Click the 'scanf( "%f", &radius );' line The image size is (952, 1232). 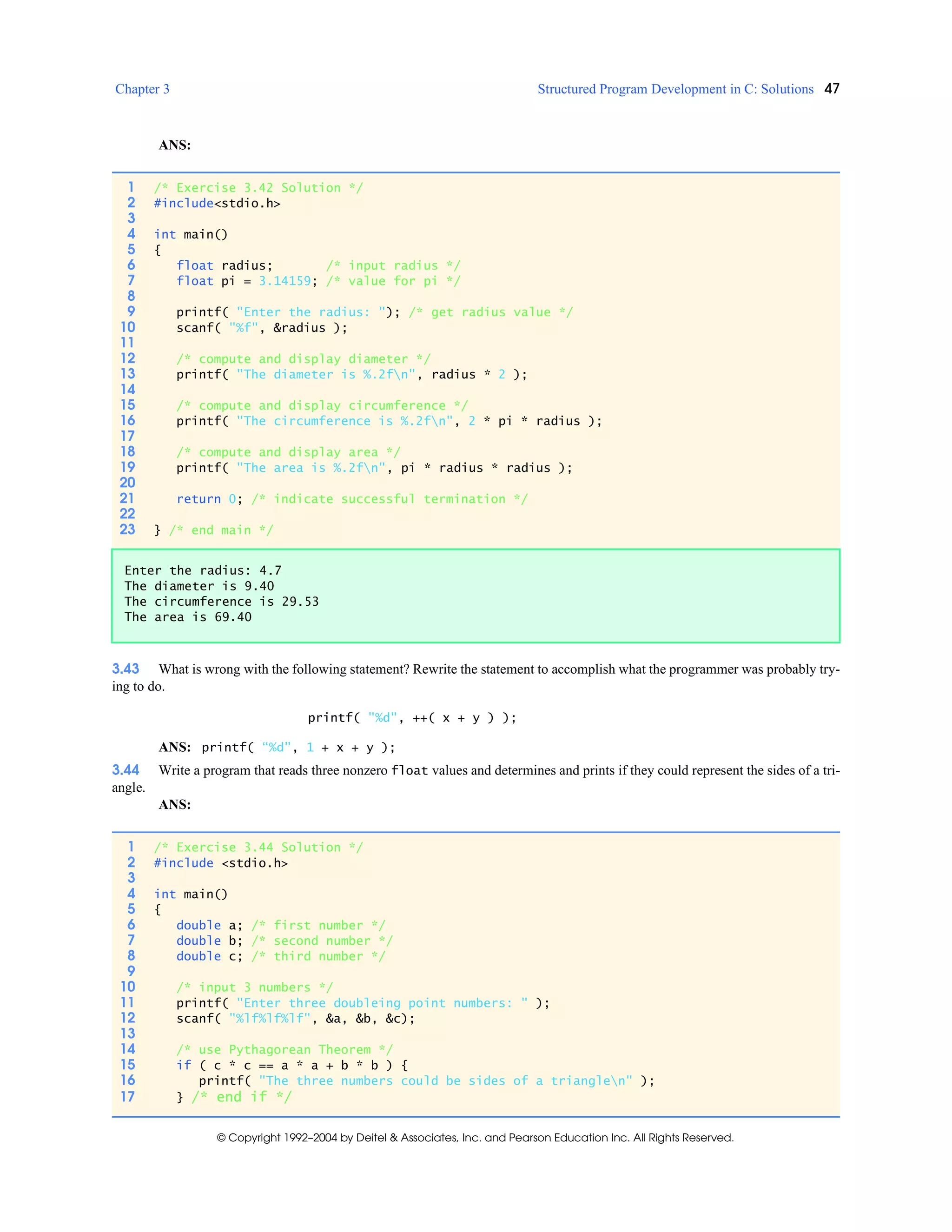tap(262, 328)
